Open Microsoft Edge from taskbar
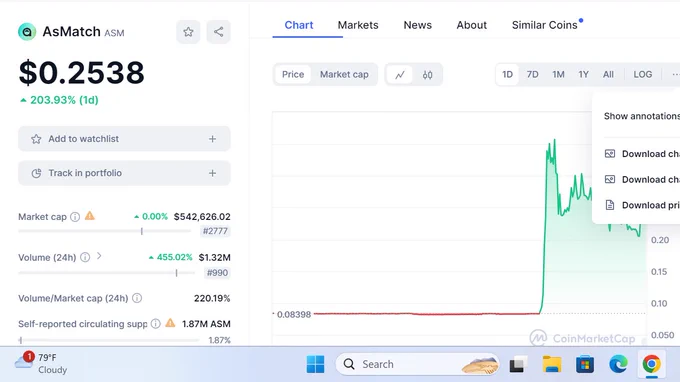The image size is (680, 382). click(x=618, y=364)
